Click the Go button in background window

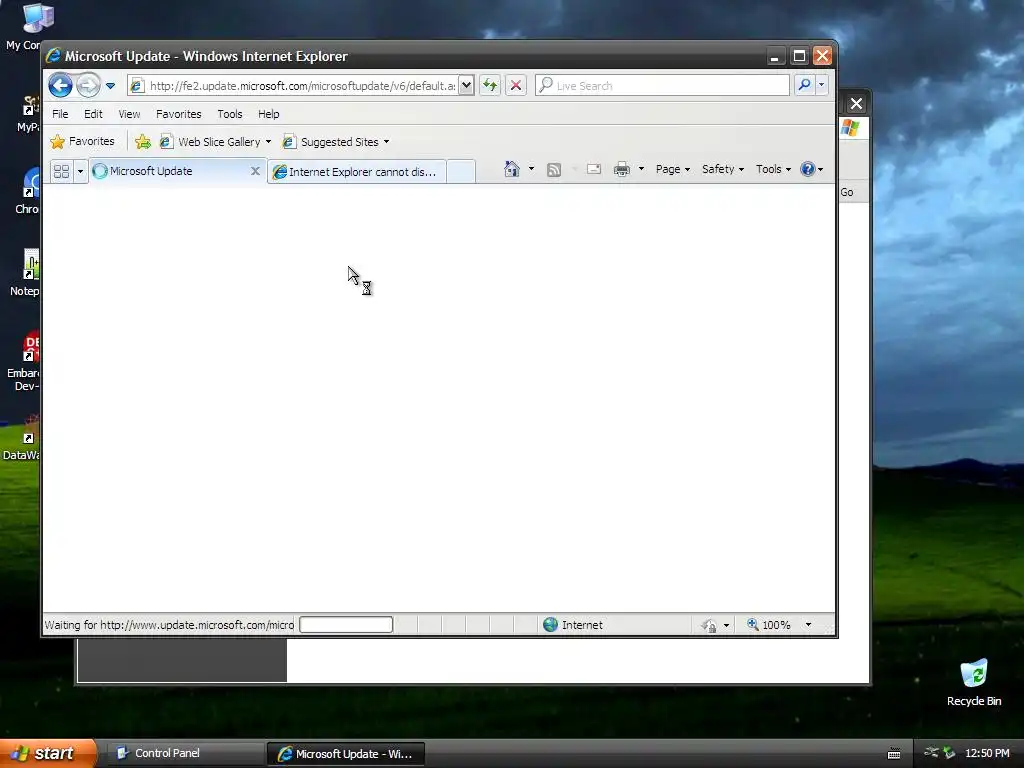tap(847, 192)
